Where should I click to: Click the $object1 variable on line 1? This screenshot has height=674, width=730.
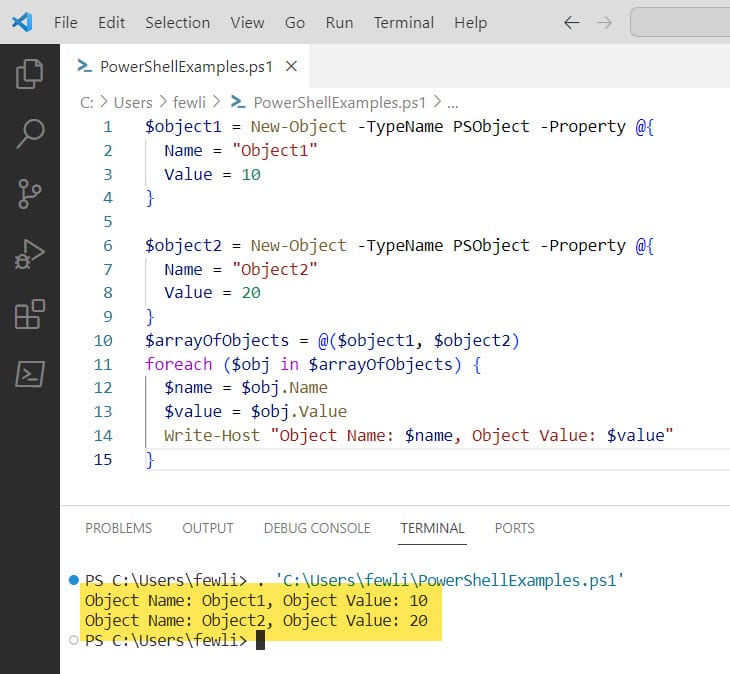[x=183, y=127]
